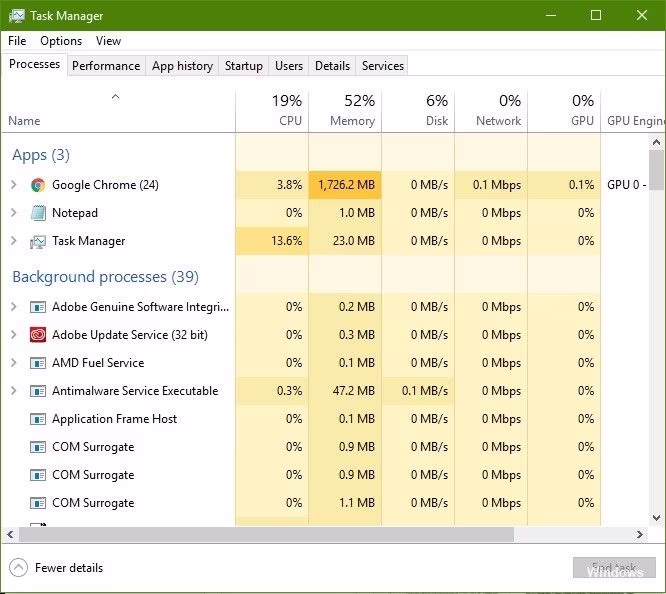Click the Task Manager process icon

click(38, 241)
